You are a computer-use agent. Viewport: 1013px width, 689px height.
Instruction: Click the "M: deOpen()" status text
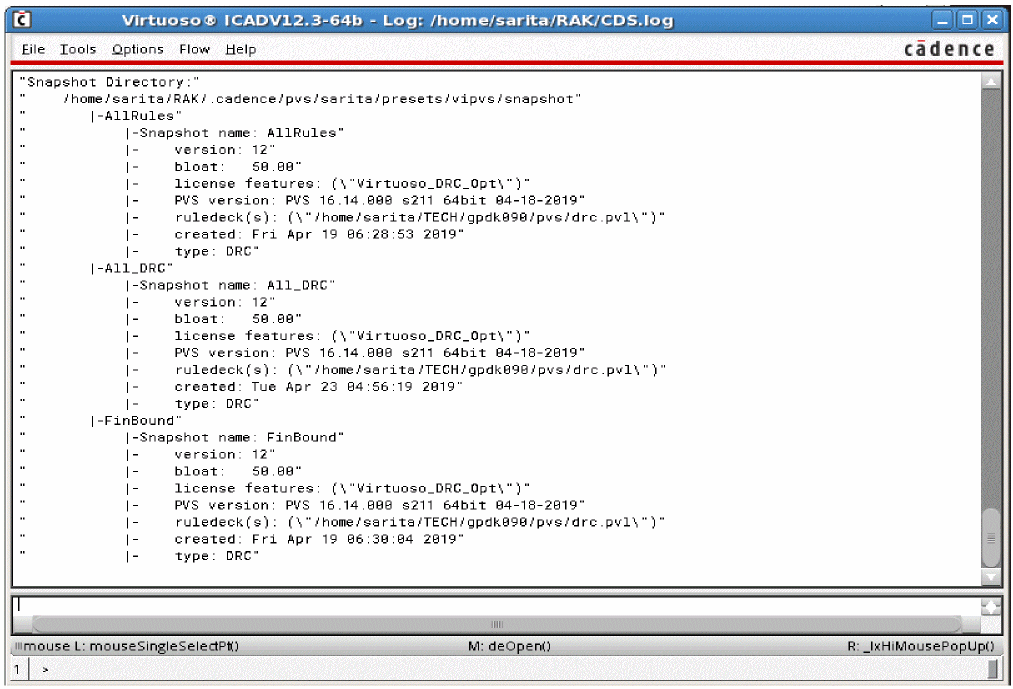[509, 646]
